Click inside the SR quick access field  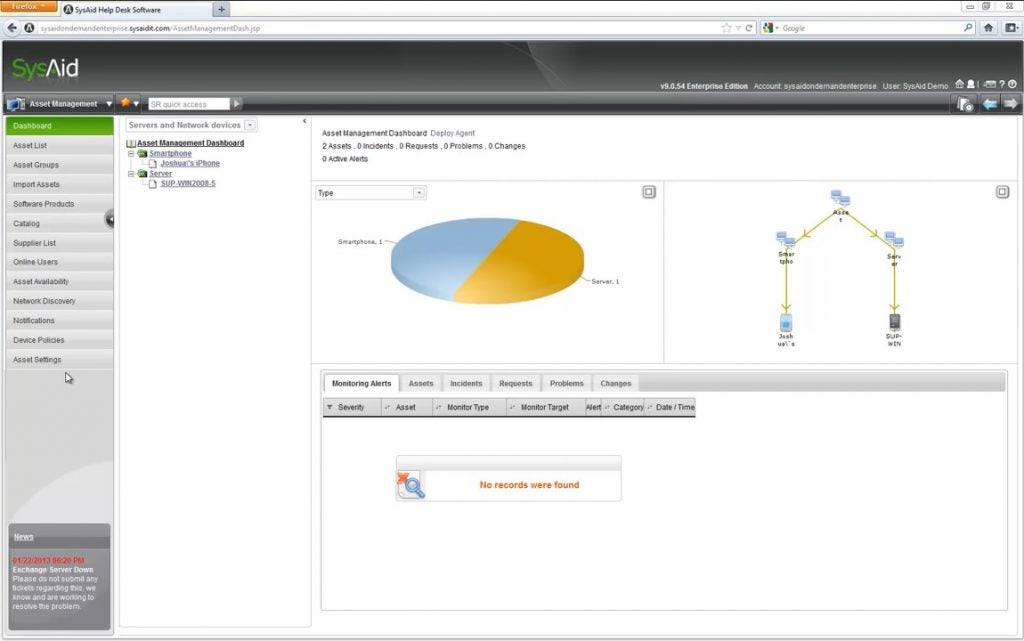[x=190, y=103]
